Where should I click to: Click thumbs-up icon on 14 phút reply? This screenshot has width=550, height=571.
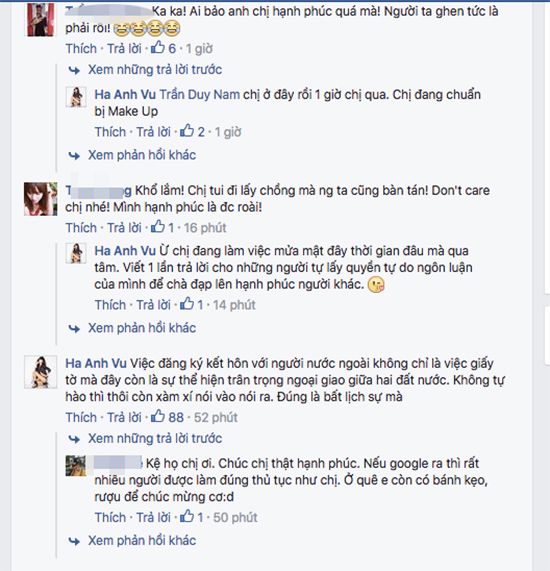point(187,303)
